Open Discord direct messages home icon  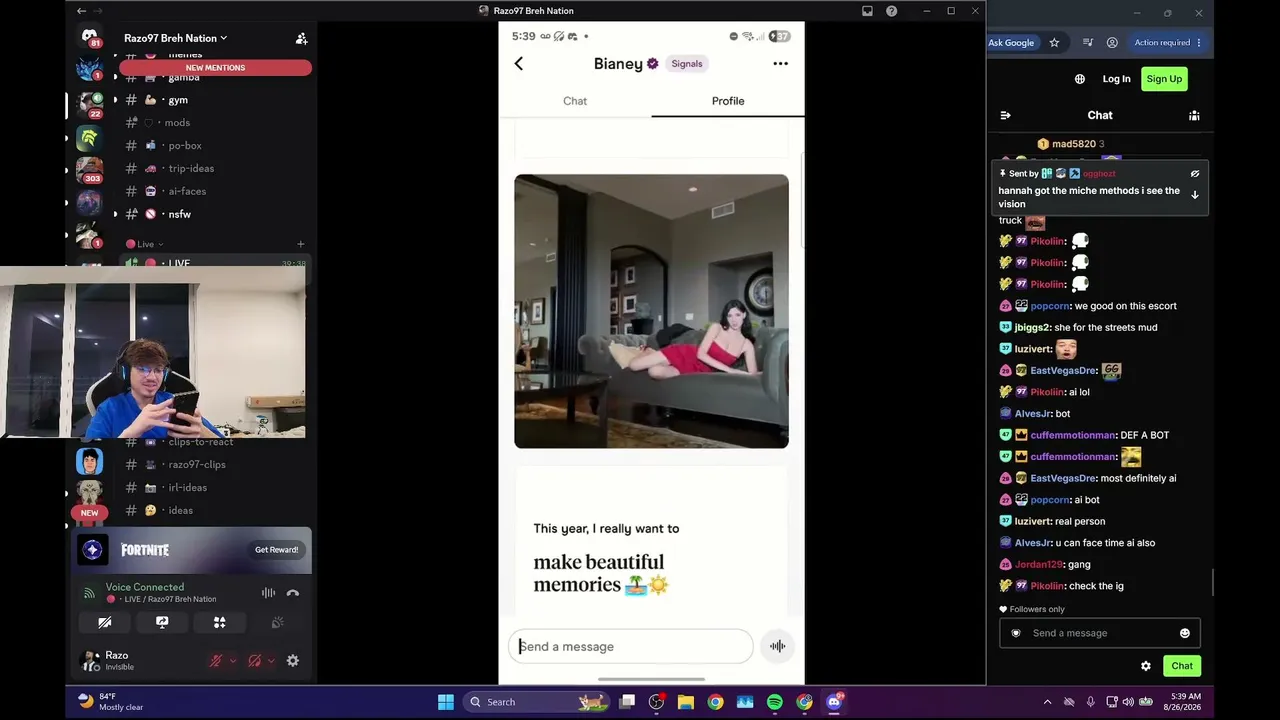click(x=90, y=38)
